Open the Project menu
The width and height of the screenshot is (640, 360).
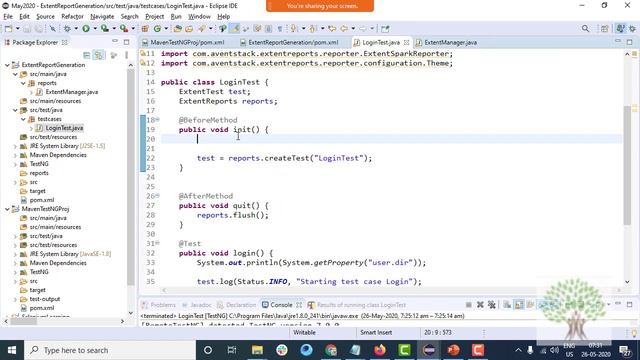pos(154,16)
